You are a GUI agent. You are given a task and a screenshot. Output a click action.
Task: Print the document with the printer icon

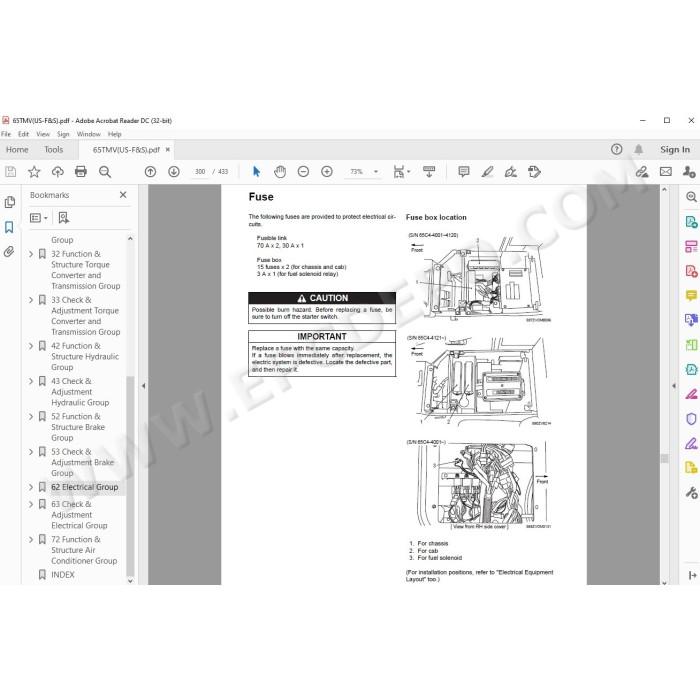81,172
